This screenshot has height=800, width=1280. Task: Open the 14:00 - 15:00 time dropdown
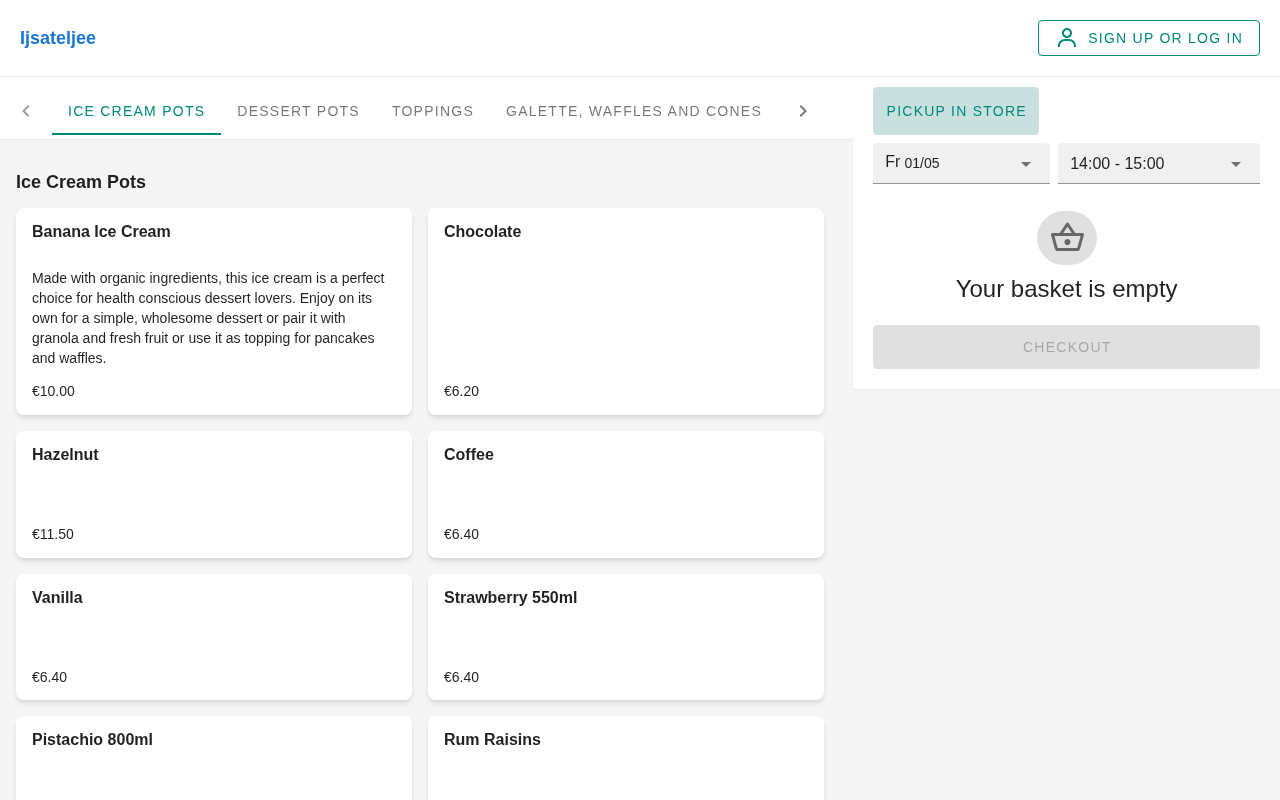(x=1158, y=163)
